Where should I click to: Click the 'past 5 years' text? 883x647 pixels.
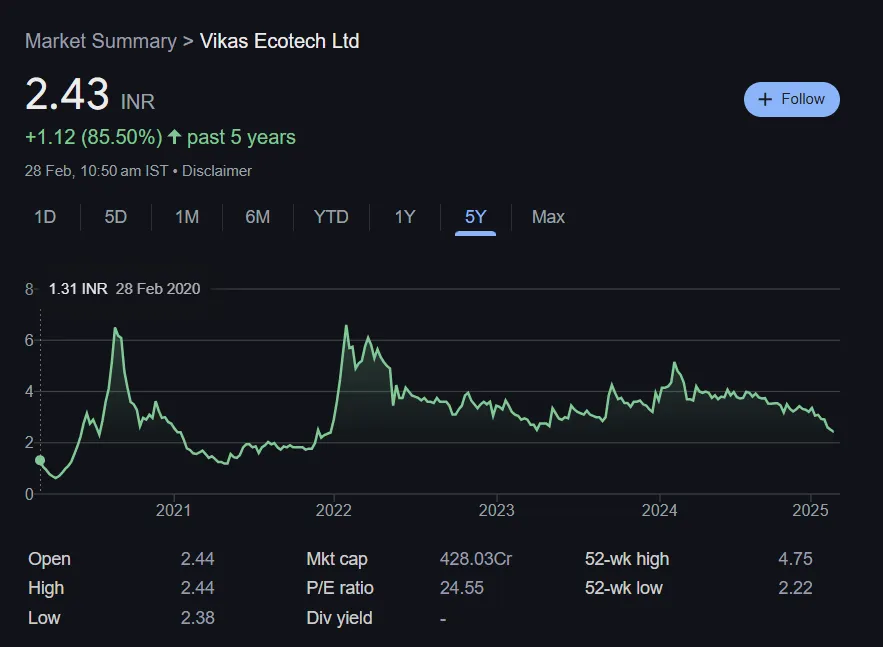pos(241,137)
